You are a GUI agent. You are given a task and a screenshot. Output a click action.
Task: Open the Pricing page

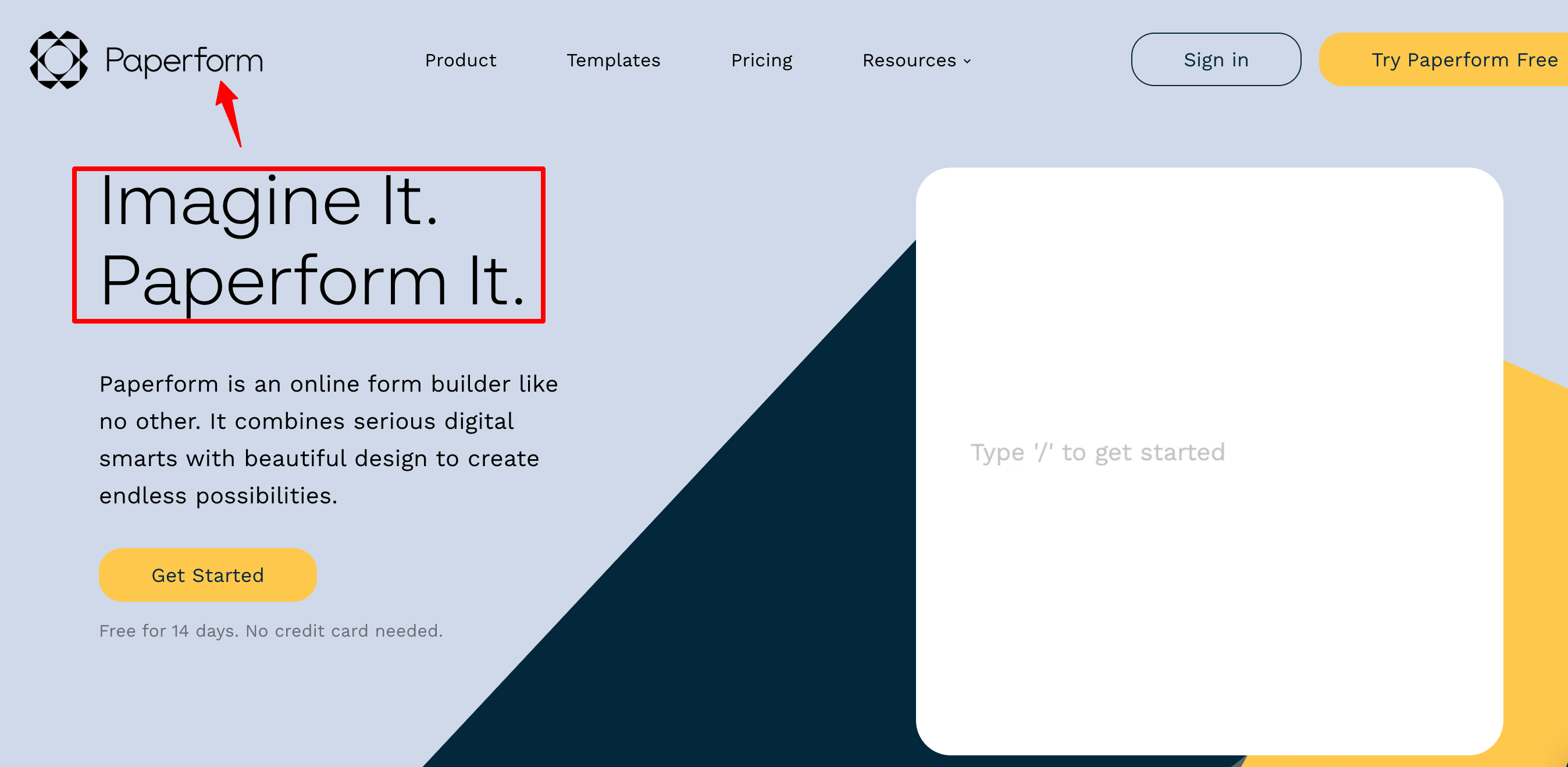pos(761,61)
